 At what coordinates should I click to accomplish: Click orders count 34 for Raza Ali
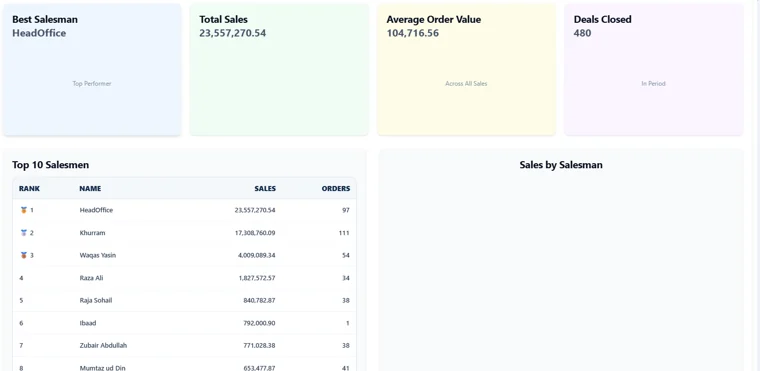[346, 278]
